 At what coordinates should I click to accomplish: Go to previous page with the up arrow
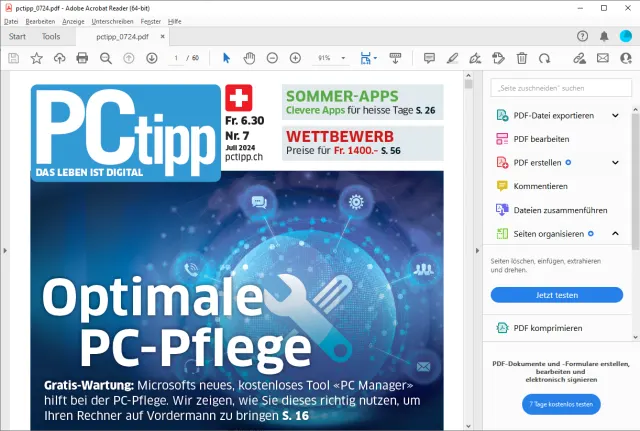pos(129,58)
